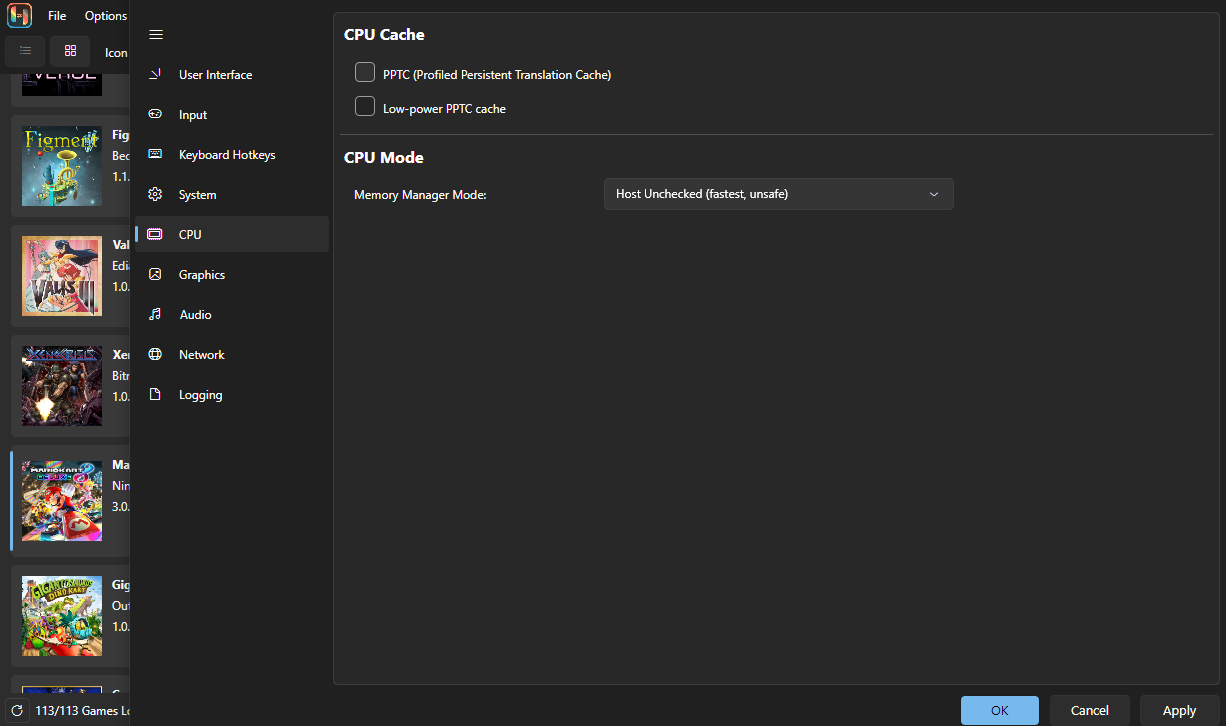Open the Options menu
Screen dimensions: 1226x726
(x=105, y=16)
